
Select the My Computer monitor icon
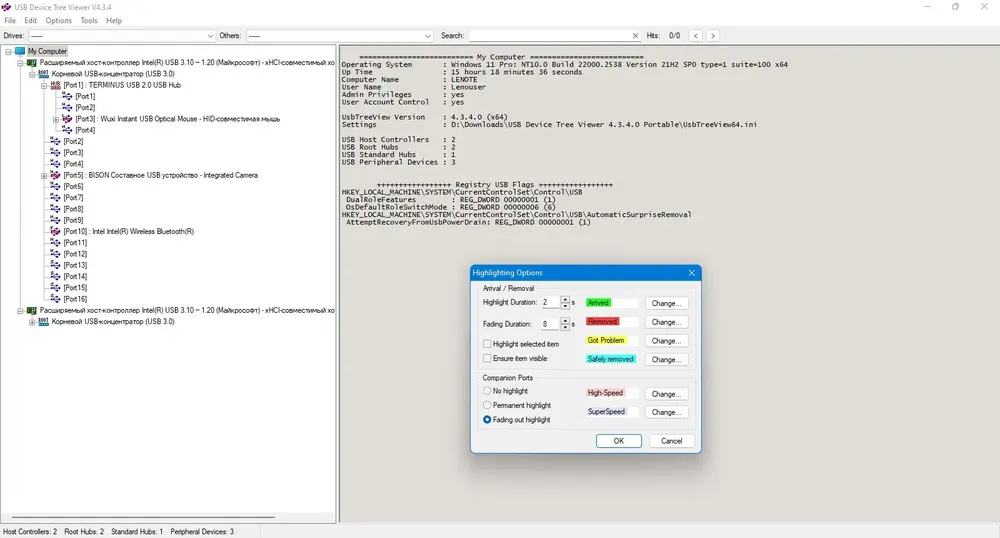pyautogui.click(x=20, y=51)
